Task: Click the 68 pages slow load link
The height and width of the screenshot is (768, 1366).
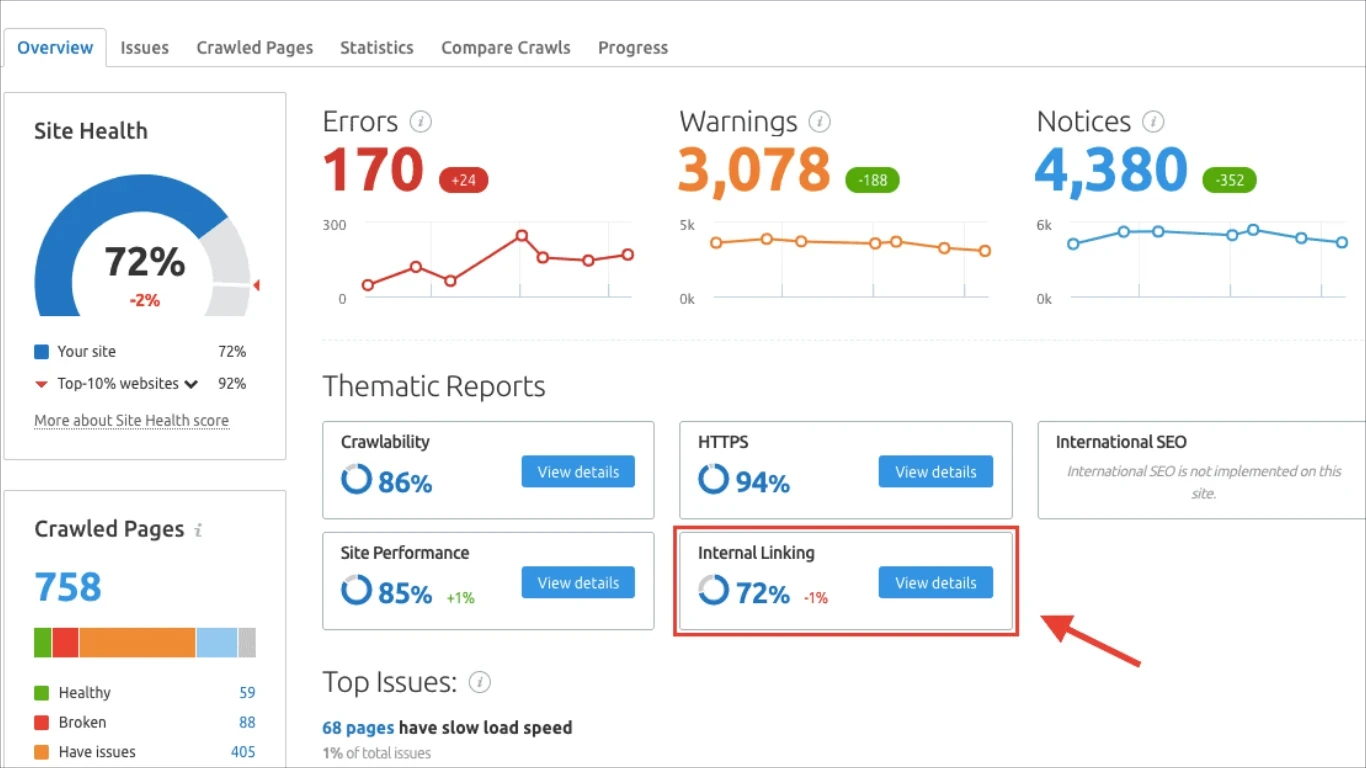Action: [358, 727]
